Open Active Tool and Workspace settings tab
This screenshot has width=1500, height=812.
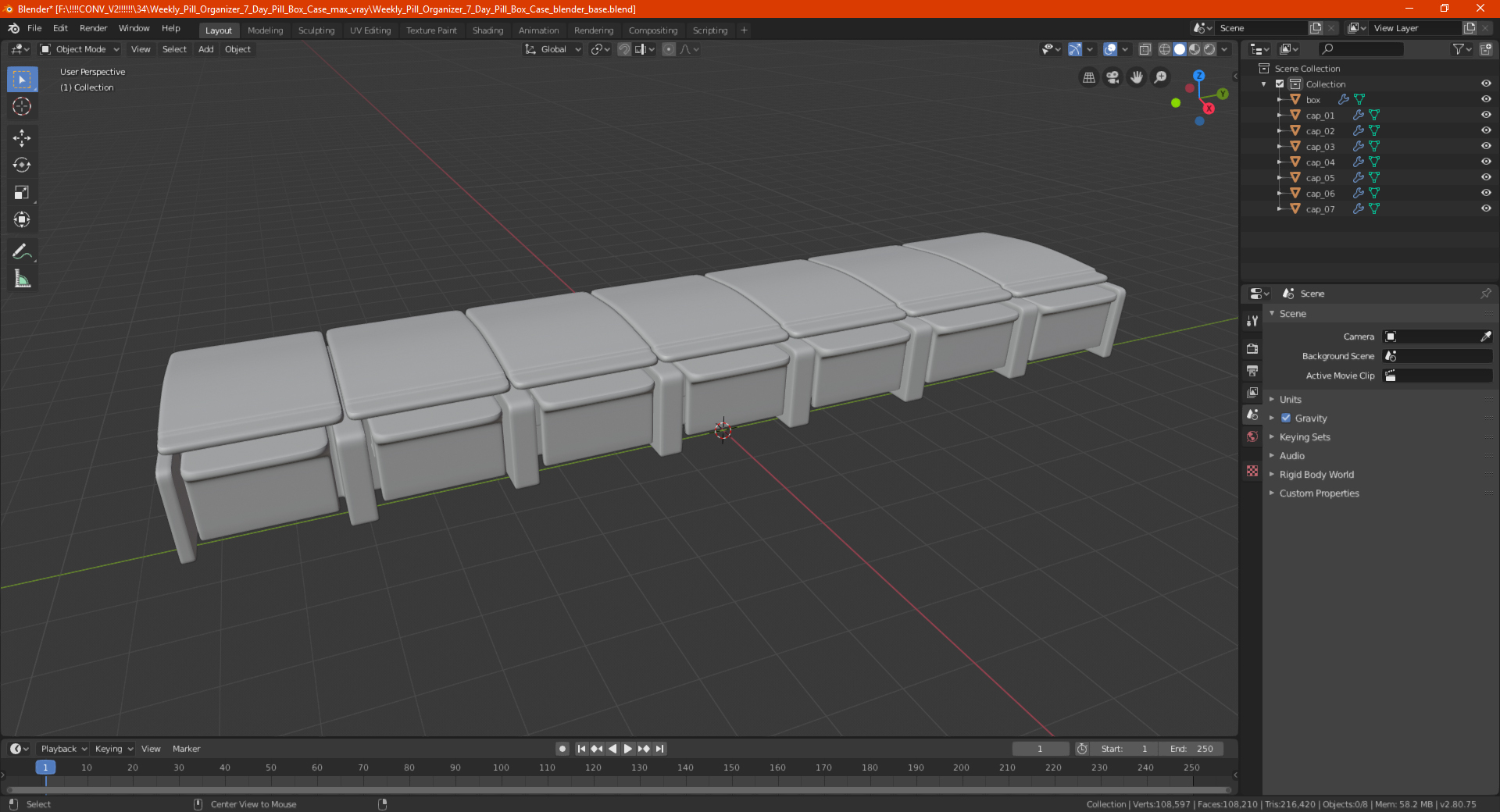click(x=1252, y=320)
